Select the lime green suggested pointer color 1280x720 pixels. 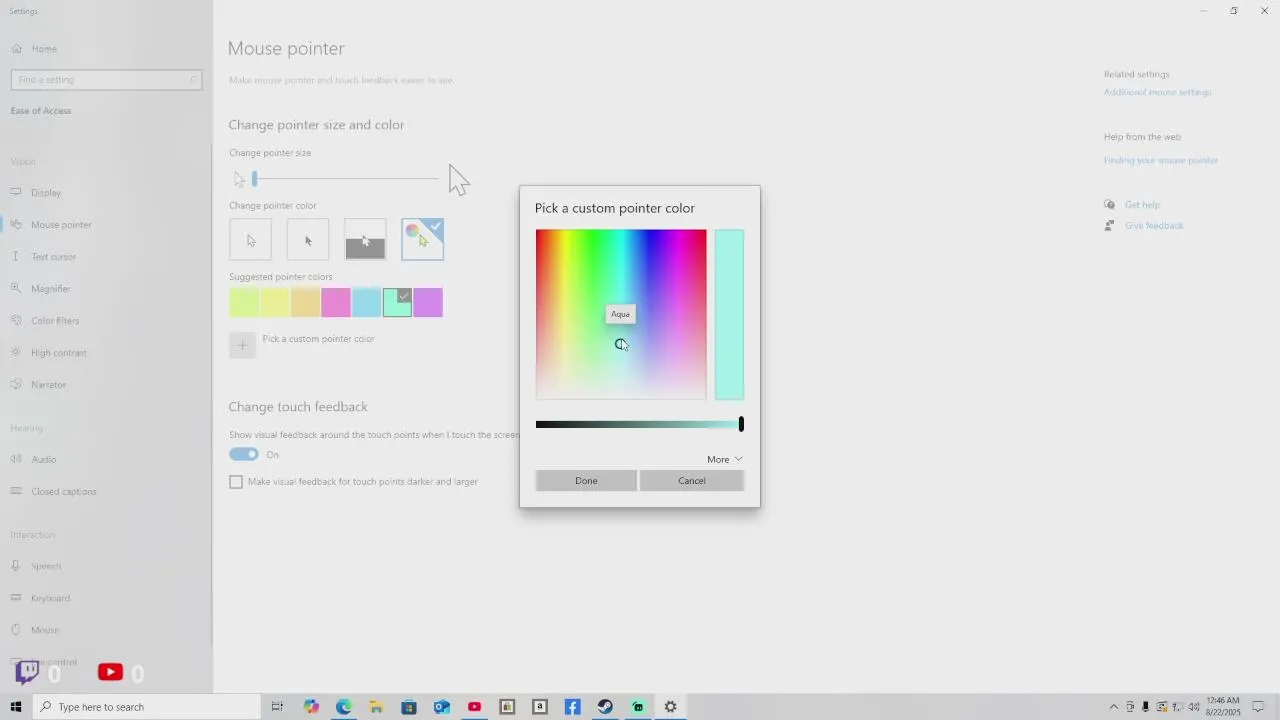(x=244, y=302)
